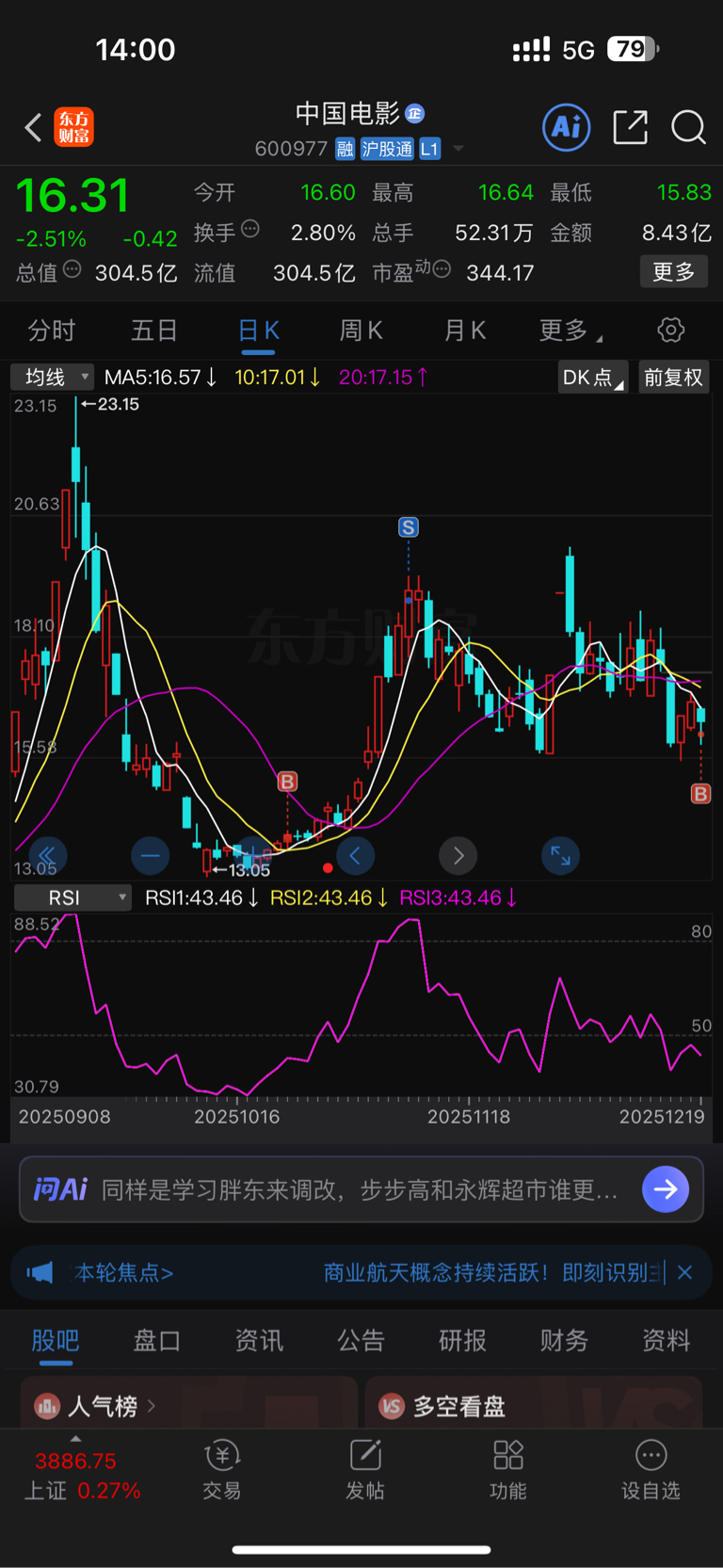Open the DK点 dropdown

point(593,378)
